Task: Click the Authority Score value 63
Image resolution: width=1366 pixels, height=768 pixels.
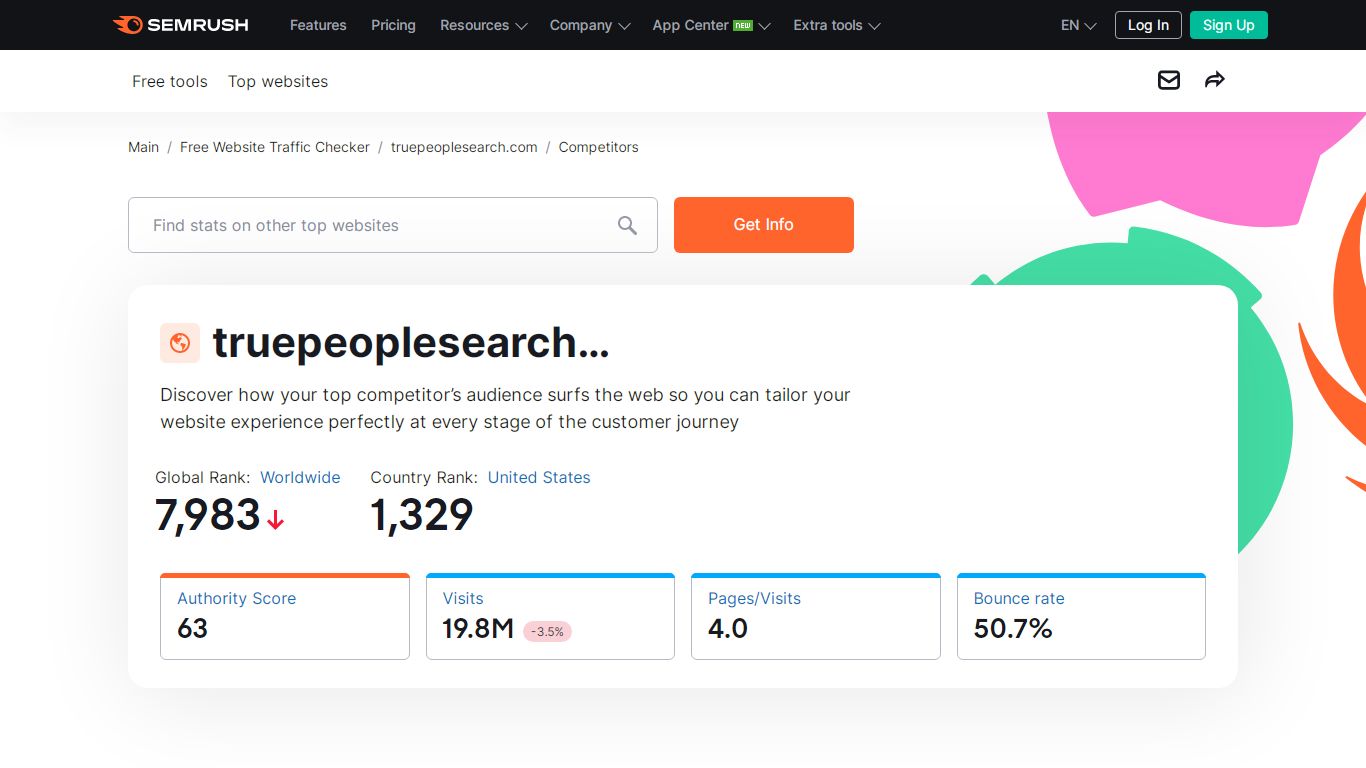Action: [x=193, y=629]
